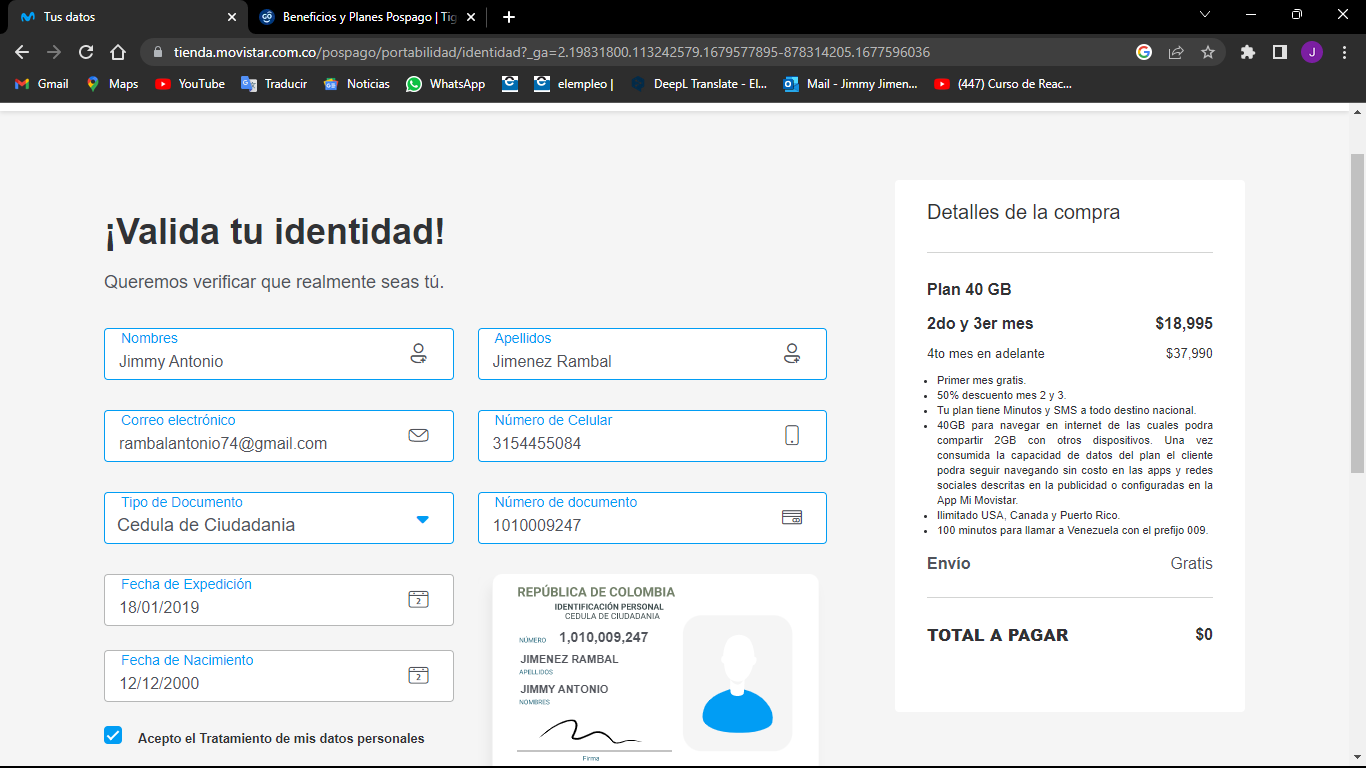The height and width of the screenshot is (768, 1366).
Task: Click ID card icon in Número de documento
Action: pos(791,517)
